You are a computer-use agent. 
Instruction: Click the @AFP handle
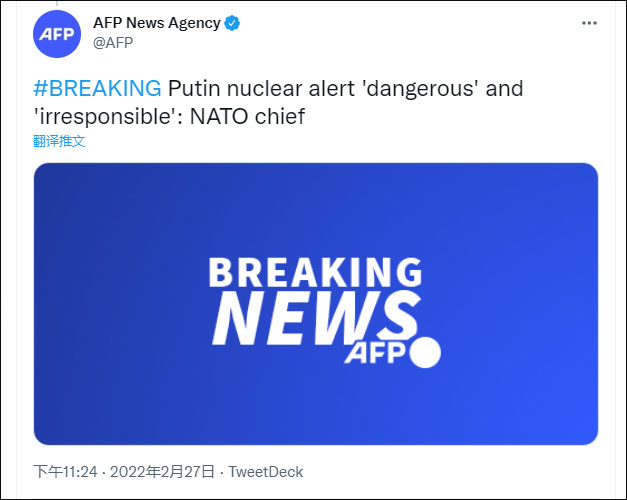113,42
